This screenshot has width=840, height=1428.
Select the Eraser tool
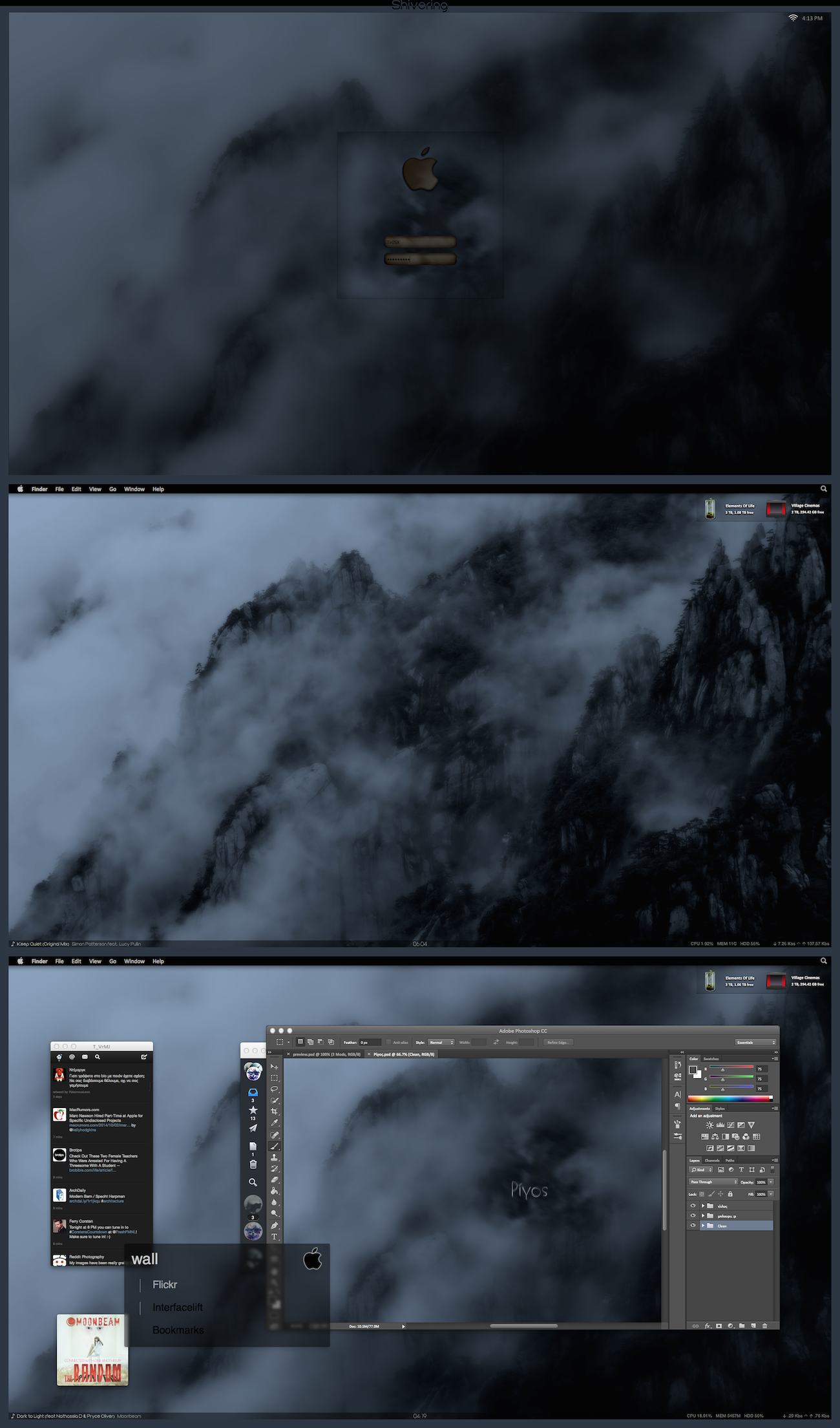275,1179
